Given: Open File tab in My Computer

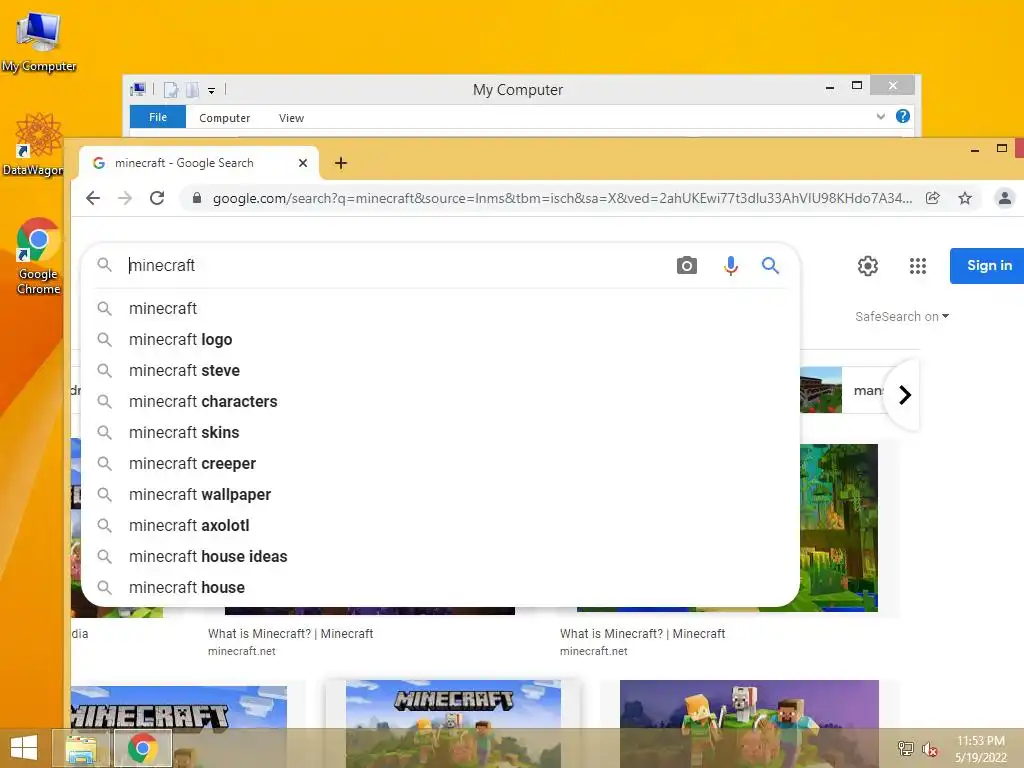Looking at the screenshot, I should pyautogui.click(x=158, y=117).
